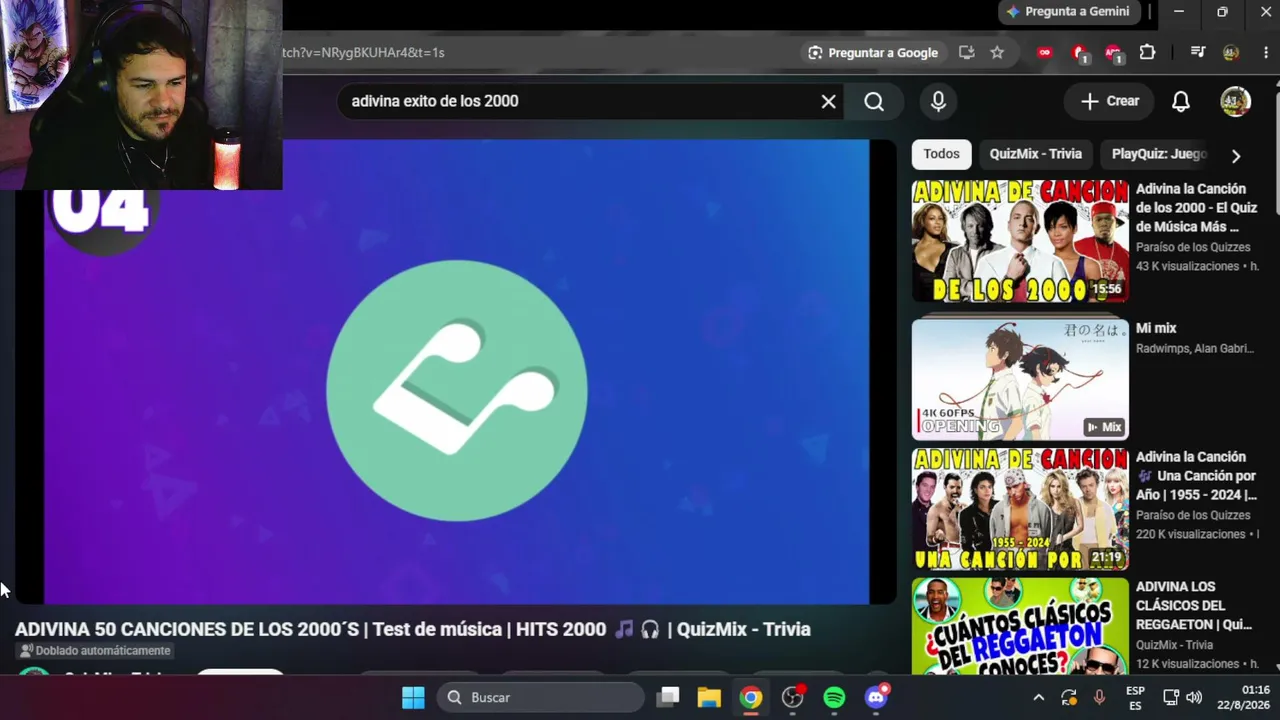Open the Windows Start menu

tap(413, 697)
